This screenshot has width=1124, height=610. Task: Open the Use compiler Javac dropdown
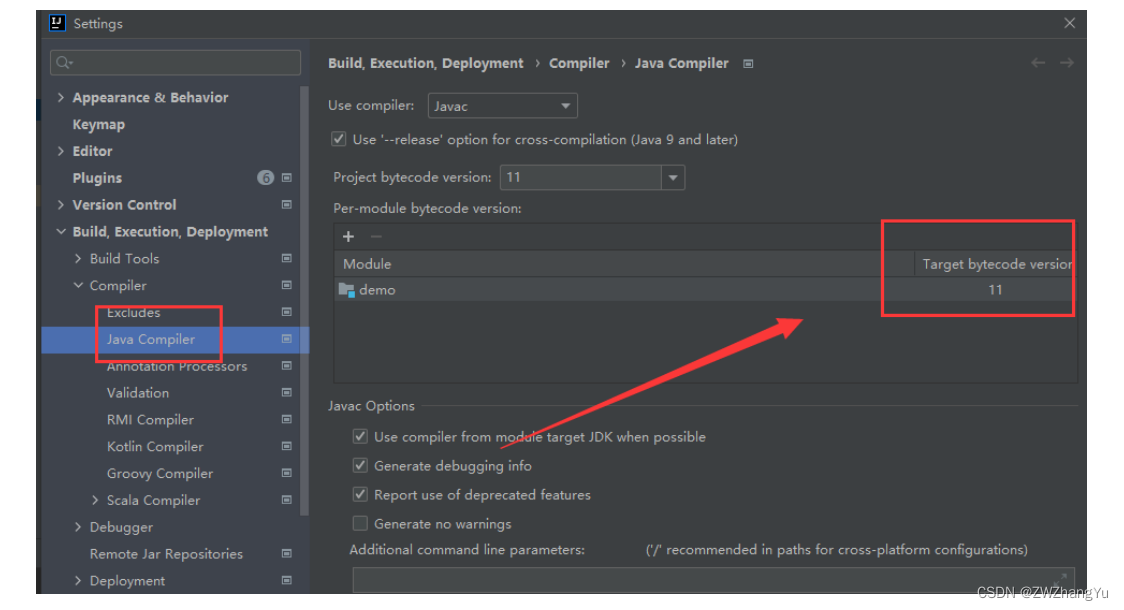pos(503,106)
